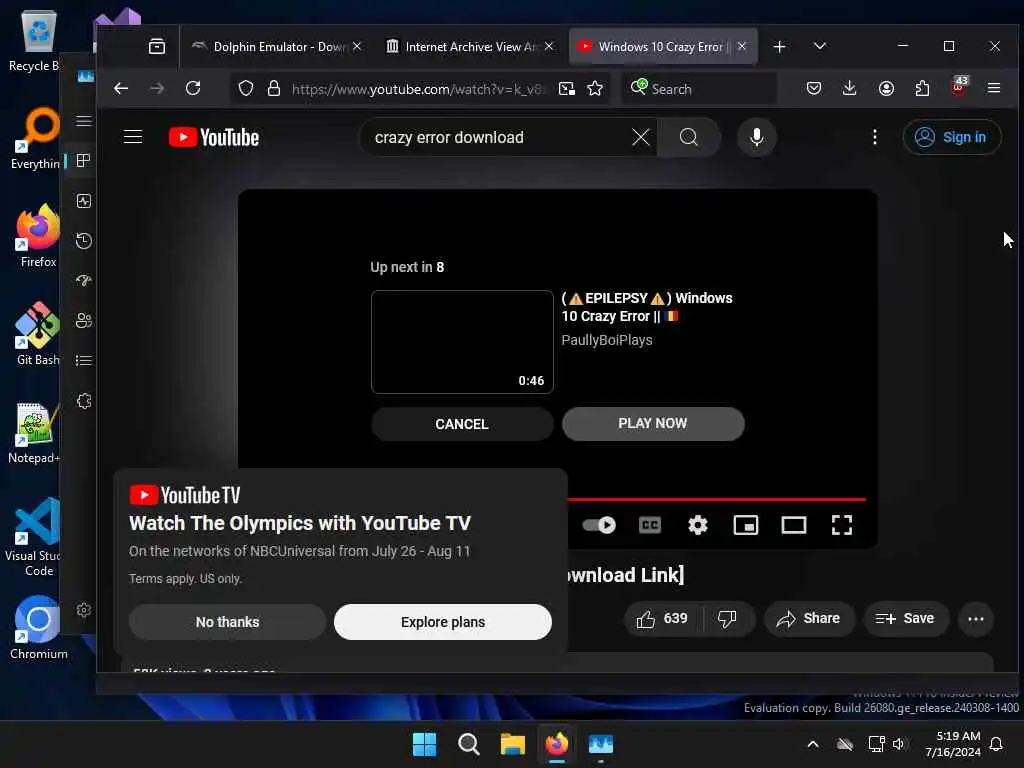The height and width of the screenshot is (768, 1024).
Task: Run the YouTube search with magnifier button
Action: (688, 137)
